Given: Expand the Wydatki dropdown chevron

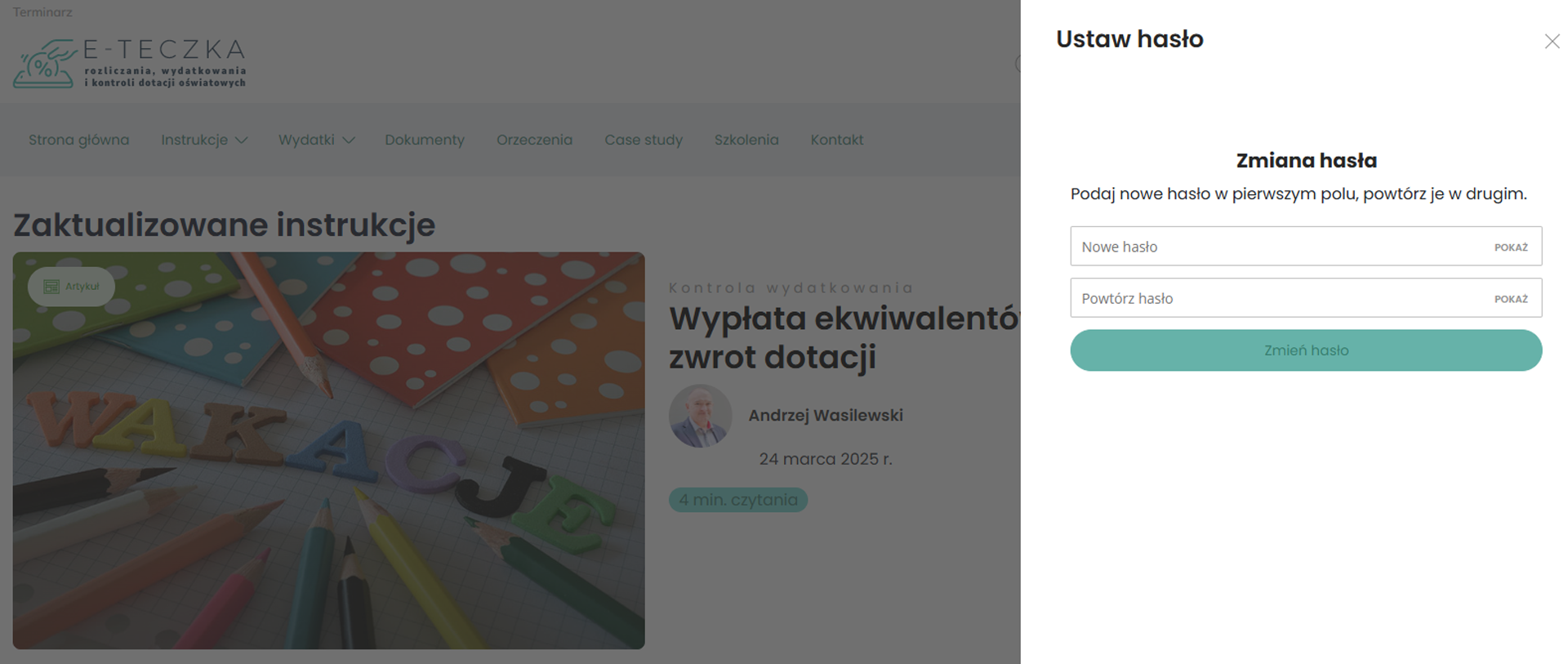Looking at the screenshot, I should 349,140.
